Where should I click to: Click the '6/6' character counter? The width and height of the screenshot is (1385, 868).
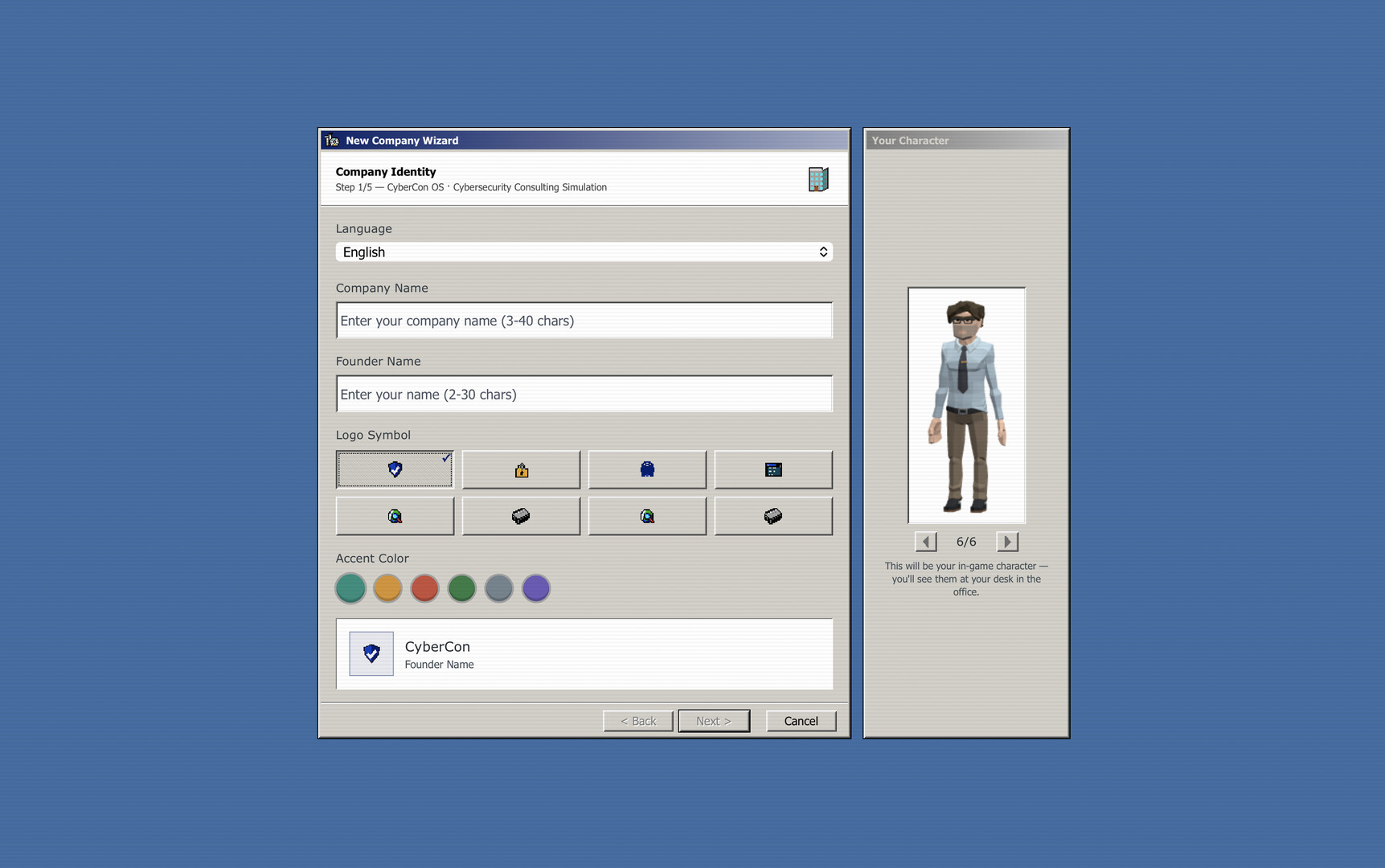[x=966, y=542]
